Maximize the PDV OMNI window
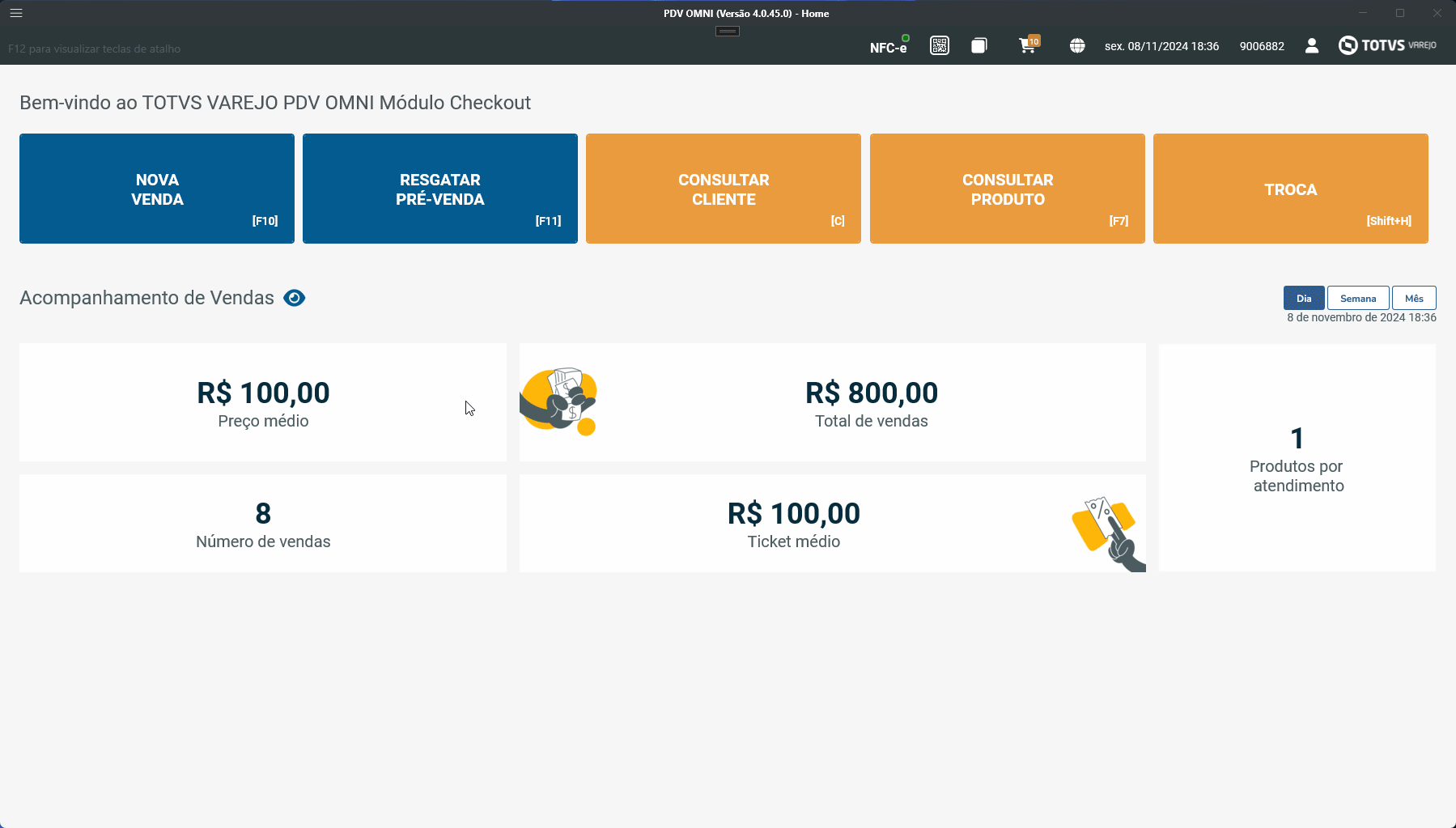1456x828 pixels. click(x=1400, y=13)
